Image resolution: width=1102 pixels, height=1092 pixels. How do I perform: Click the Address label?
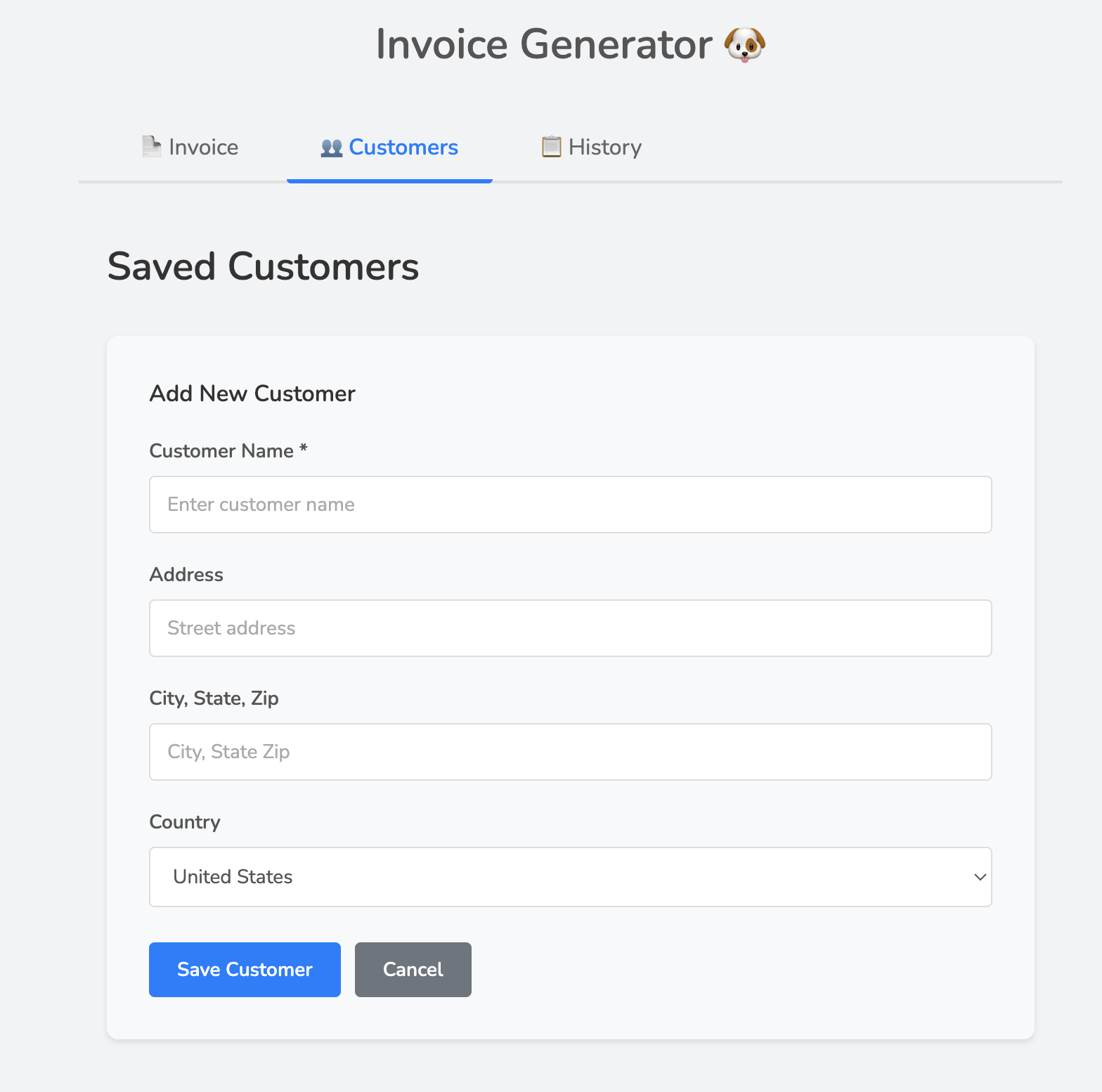[186, 574]
